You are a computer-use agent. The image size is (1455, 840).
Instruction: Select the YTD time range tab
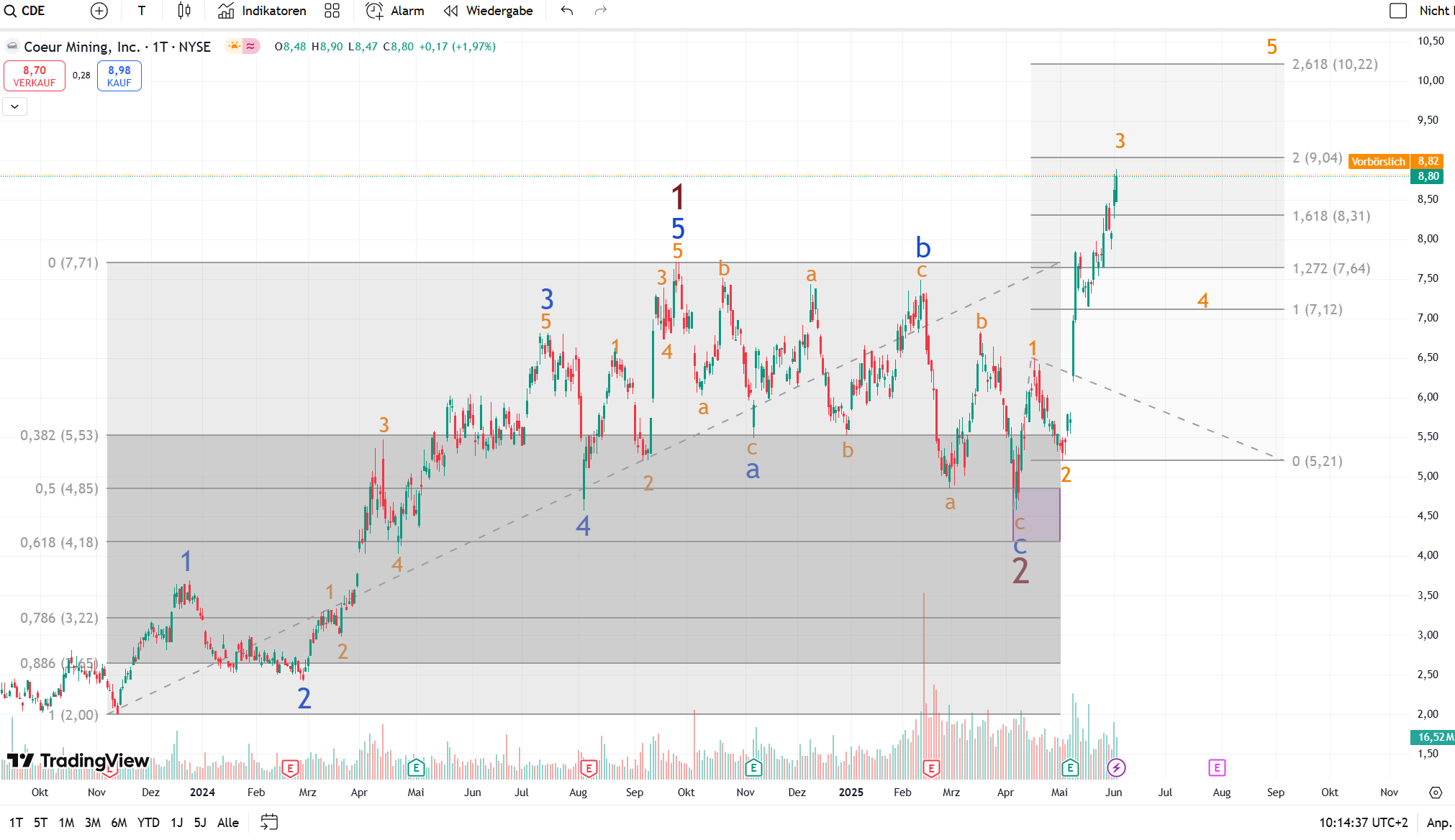148,822
